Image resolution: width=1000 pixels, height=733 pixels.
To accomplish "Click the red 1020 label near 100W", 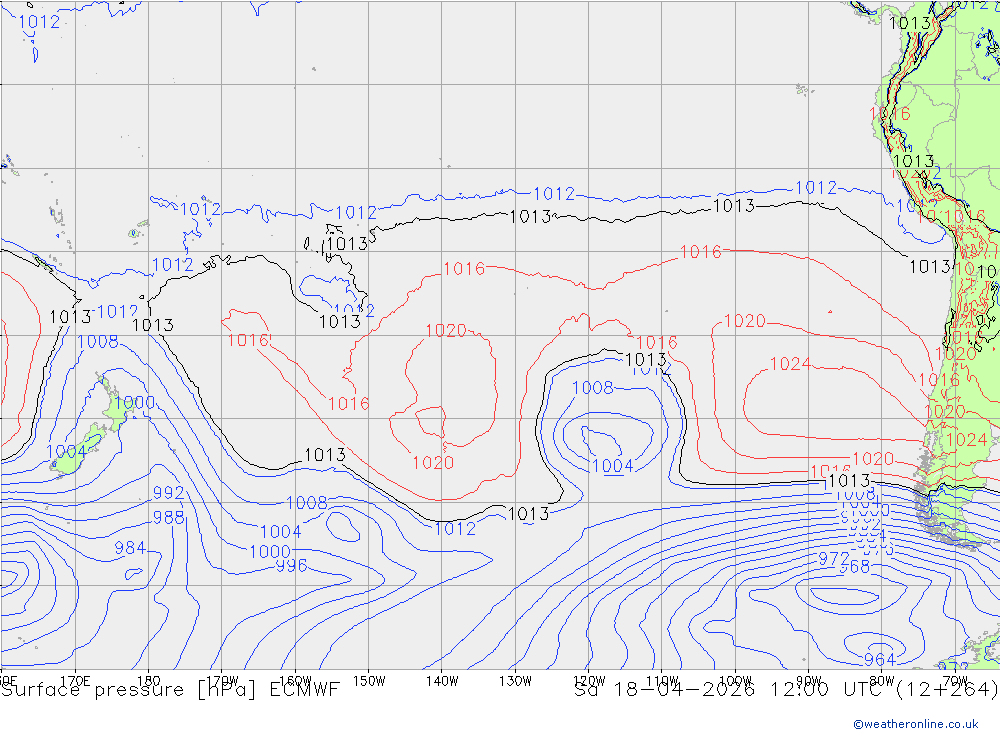I will coord(745,321).
